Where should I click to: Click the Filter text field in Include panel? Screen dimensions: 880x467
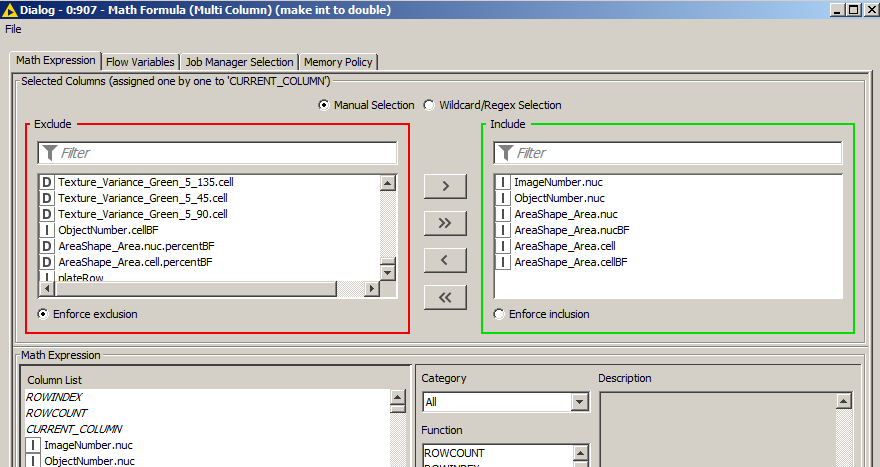pyautogui.click(x=676, y=153)
